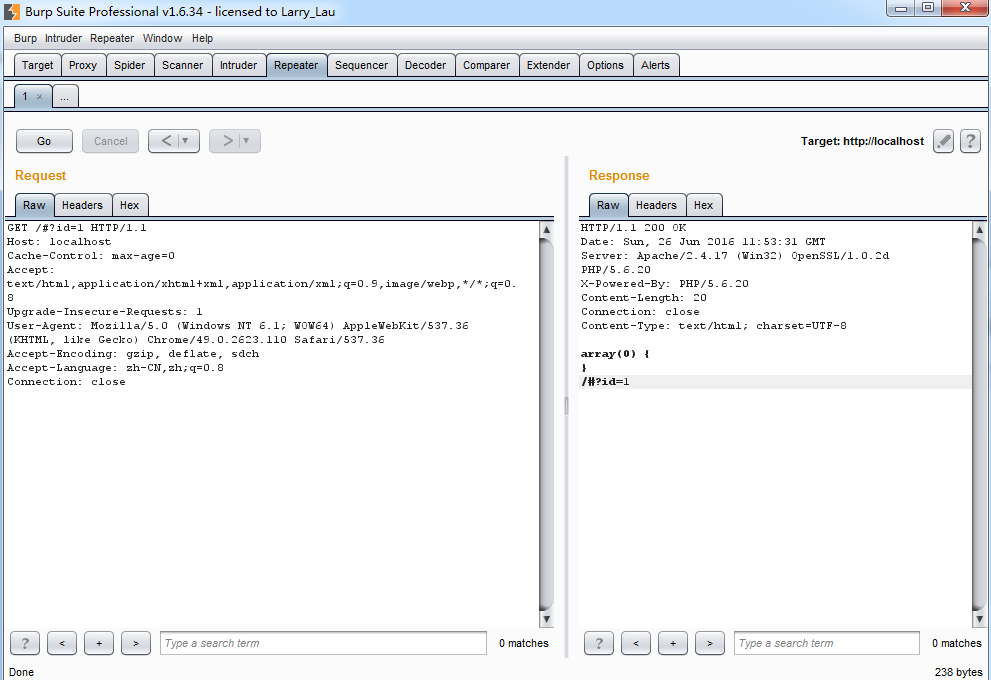Jump to next match in request search
Viewport: 991px width, 680px height.
(x=136, y=643)
